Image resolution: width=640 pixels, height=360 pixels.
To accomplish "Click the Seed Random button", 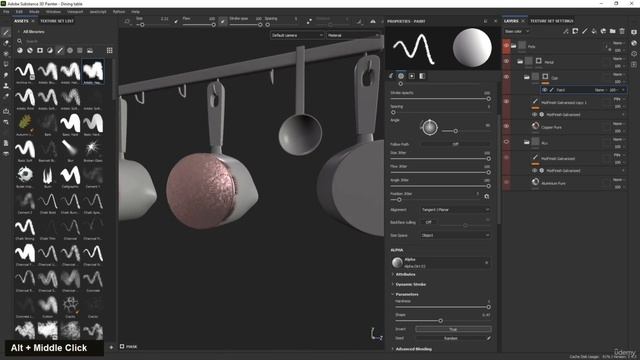I will 451,338.
